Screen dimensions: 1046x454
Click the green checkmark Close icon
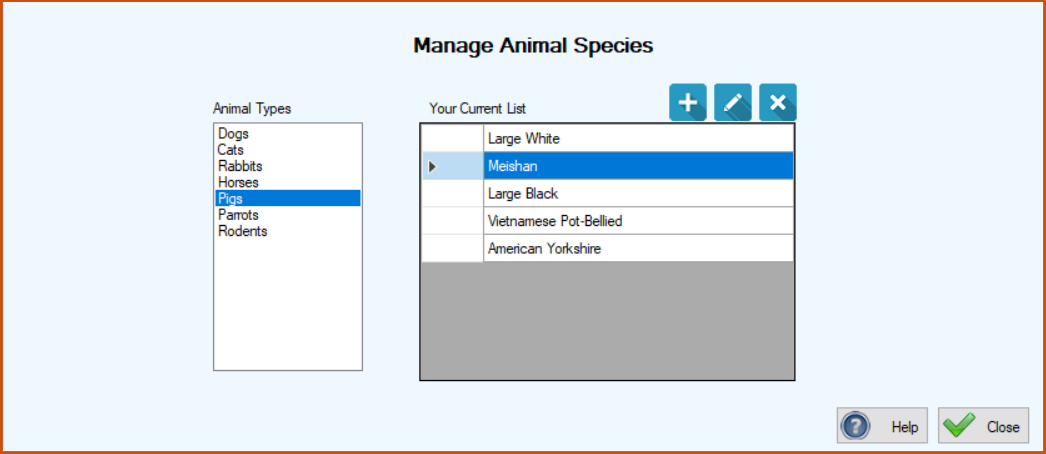tap(959, 426)
